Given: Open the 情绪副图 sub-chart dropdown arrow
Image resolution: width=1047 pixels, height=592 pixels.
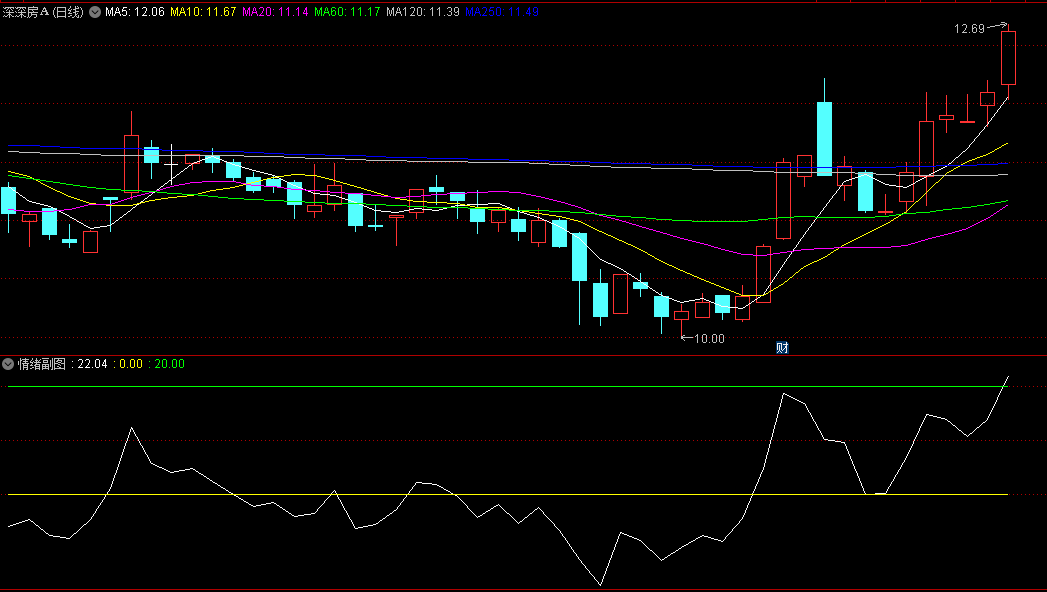Looking at the screenshot, I should (x=8, y=364).
